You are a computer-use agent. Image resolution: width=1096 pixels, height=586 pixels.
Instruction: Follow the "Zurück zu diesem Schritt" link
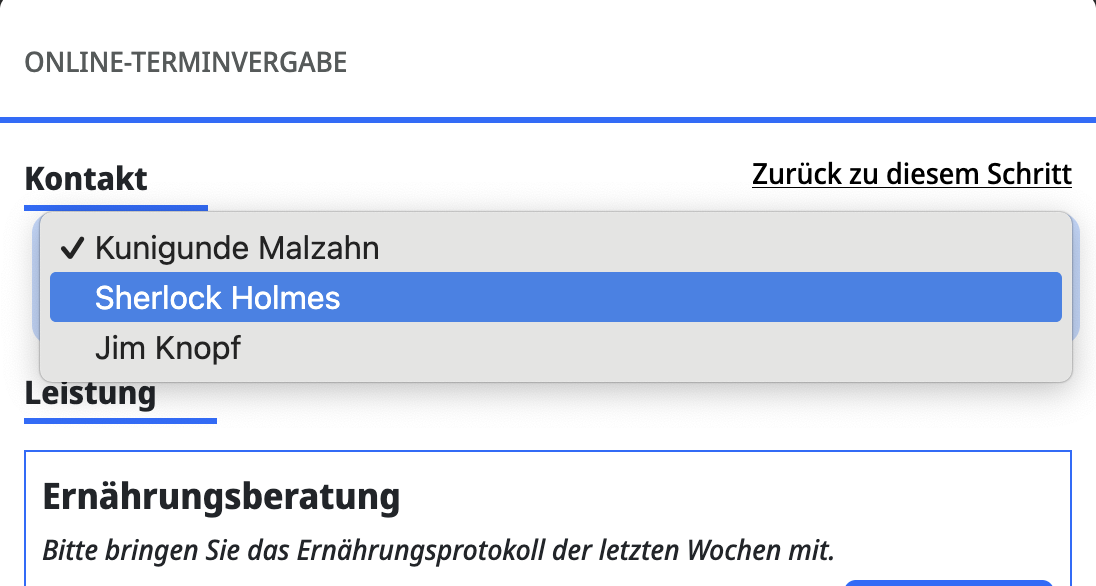coord(911,174)
